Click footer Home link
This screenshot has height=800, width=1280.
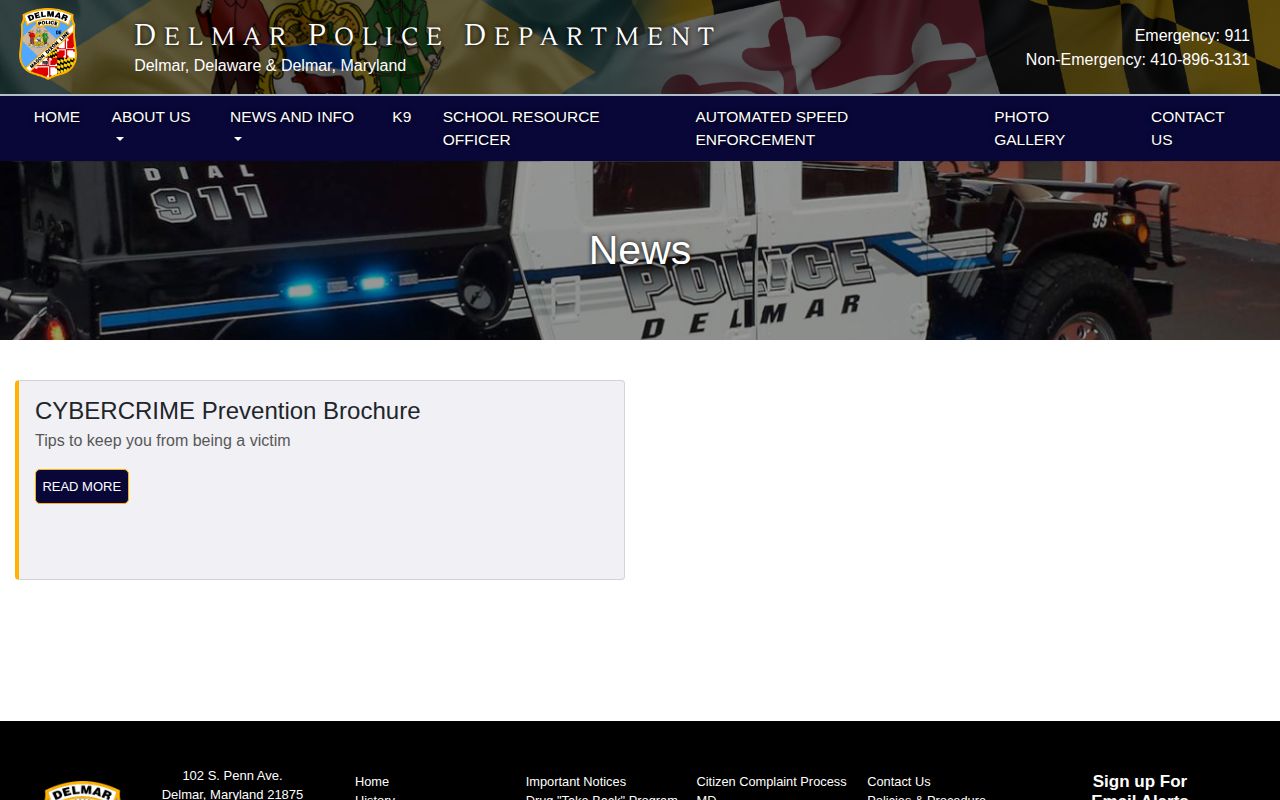click(372, 782)
